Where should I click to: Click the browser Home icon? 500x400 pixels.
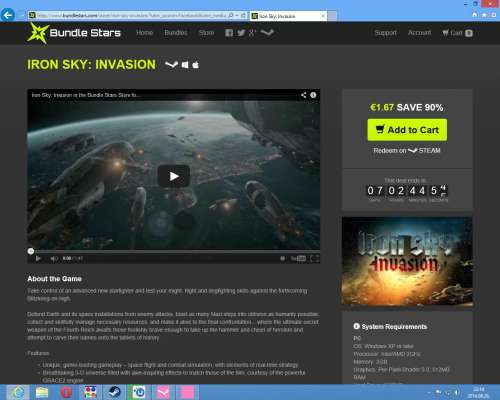point(475,15)
